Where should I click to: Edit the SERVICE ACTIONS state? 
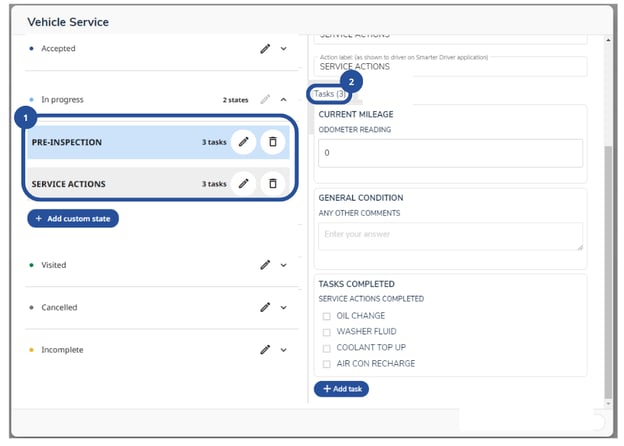244,183
